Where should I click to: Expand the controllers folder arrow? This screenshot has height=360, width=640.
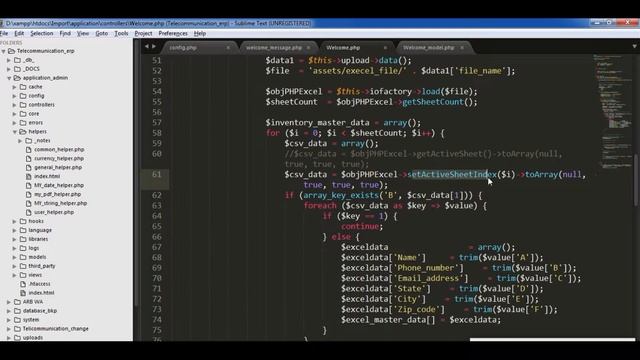[15, 105]
